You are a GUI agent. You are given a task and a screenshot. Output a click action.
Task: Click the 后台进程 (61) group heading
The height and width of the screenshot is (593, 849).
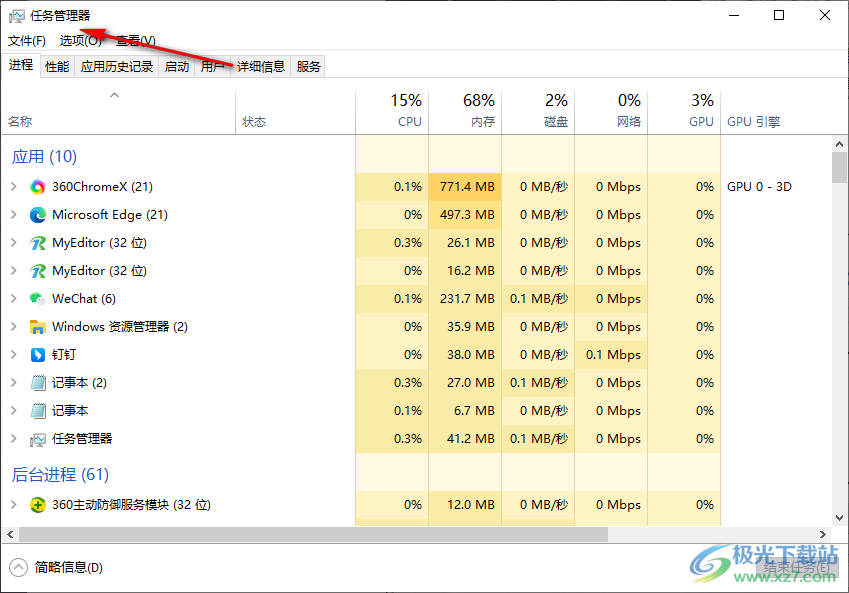(60, 475)
